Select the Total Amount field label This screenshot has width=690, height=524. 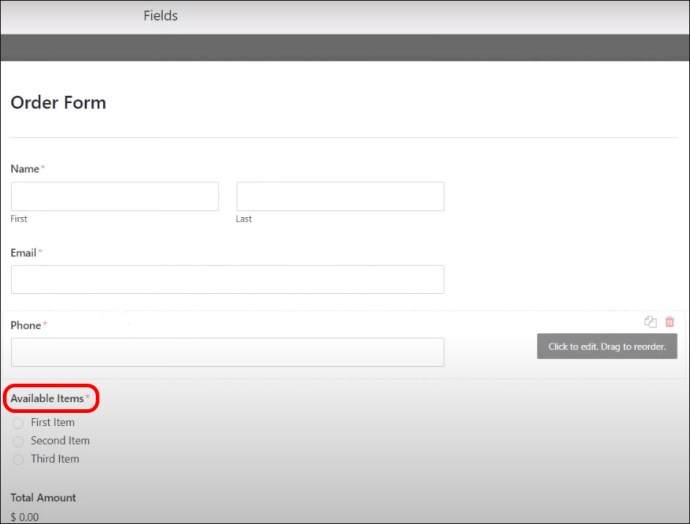pyautogui.click(x=43, y=497)
